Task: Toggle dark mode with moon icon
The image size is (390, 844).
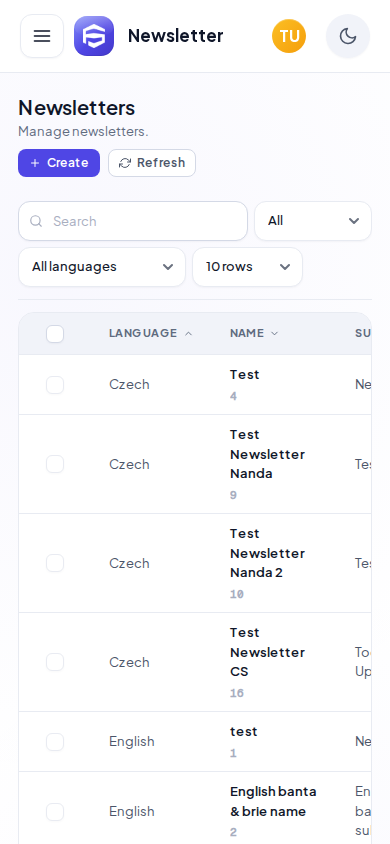Action: point(348,36)
